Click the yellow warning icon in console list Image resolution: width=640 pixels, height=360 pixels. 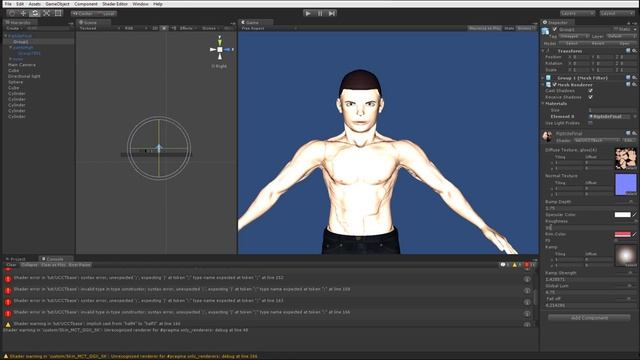[x=8, y=324]
